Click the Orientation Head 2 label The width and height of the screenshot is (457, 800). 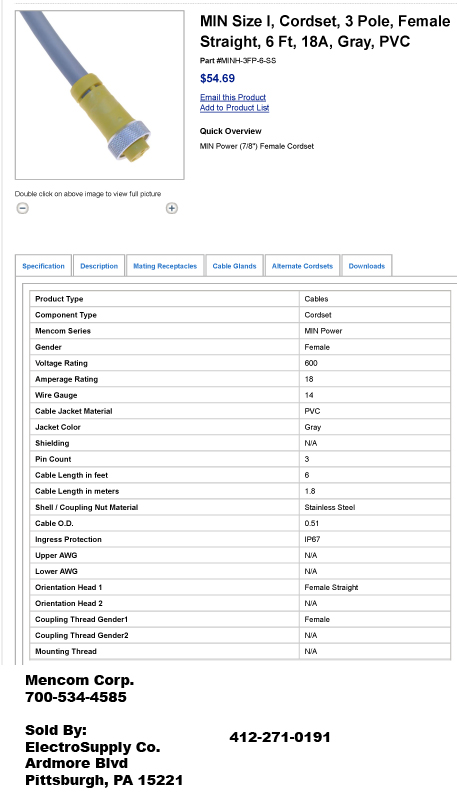69,603
